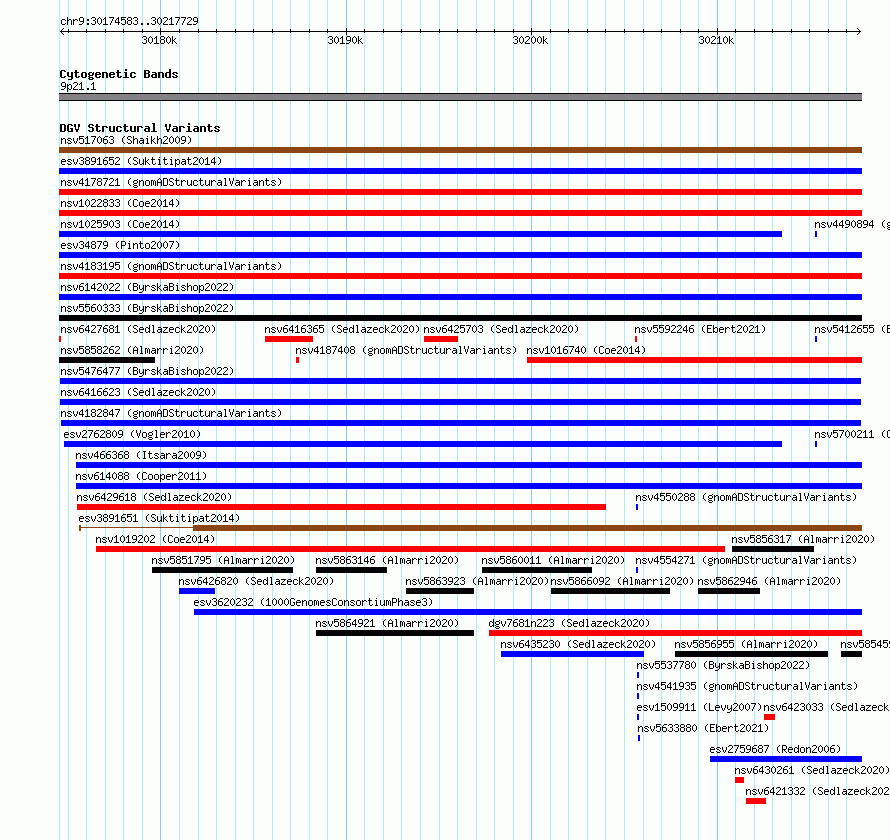The image size is (890, 840).
Task: Click nsv4554271 gnomADStructuralVariants label
Action: (746, 560)
